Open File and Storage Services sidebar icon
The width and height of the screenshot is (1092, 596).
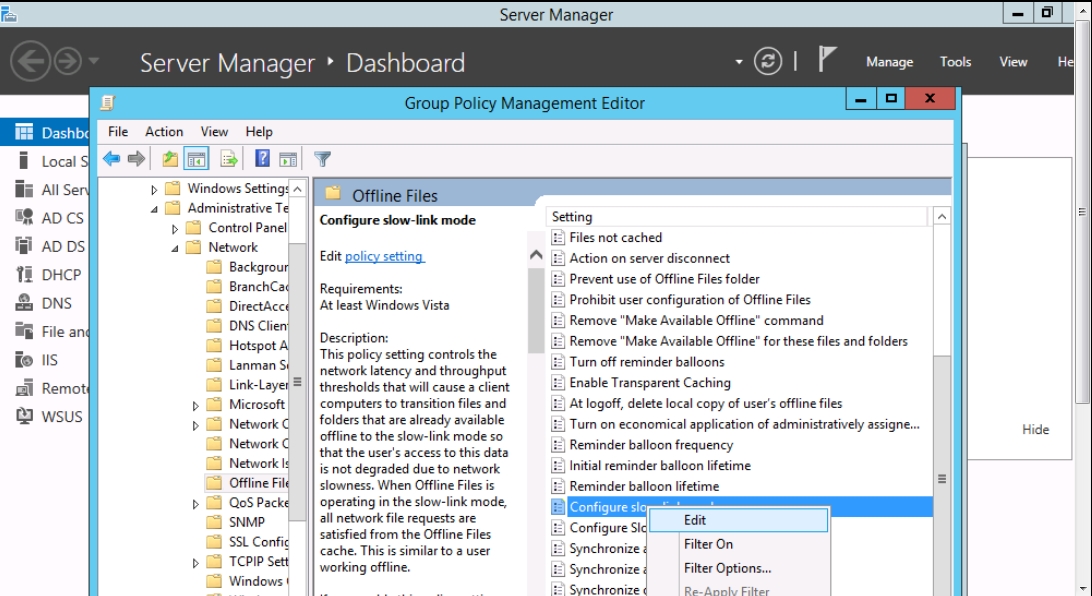24,331
